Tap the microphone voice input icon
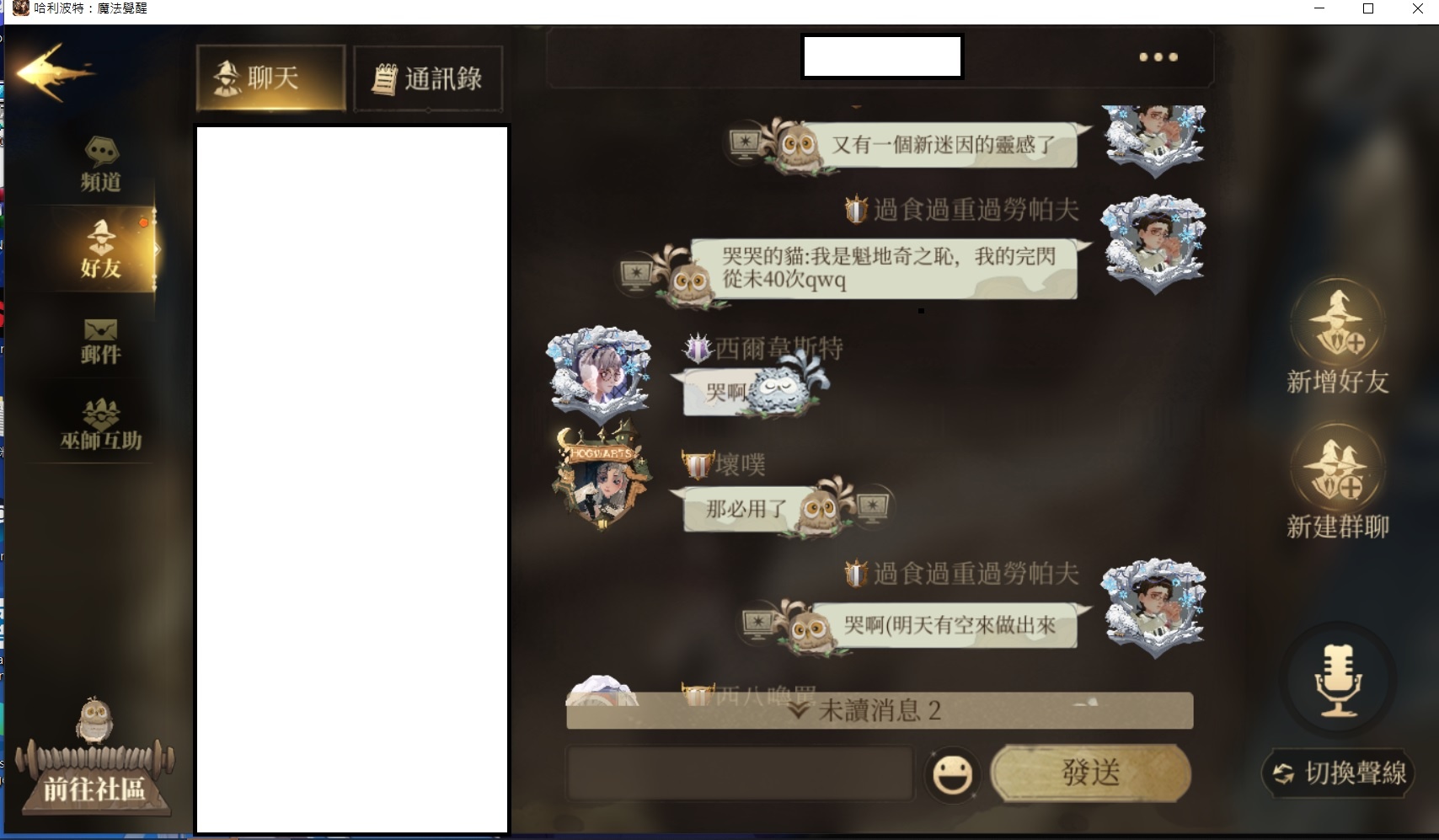Viewport: 1439px width, 840px height. click(1339, 681)
